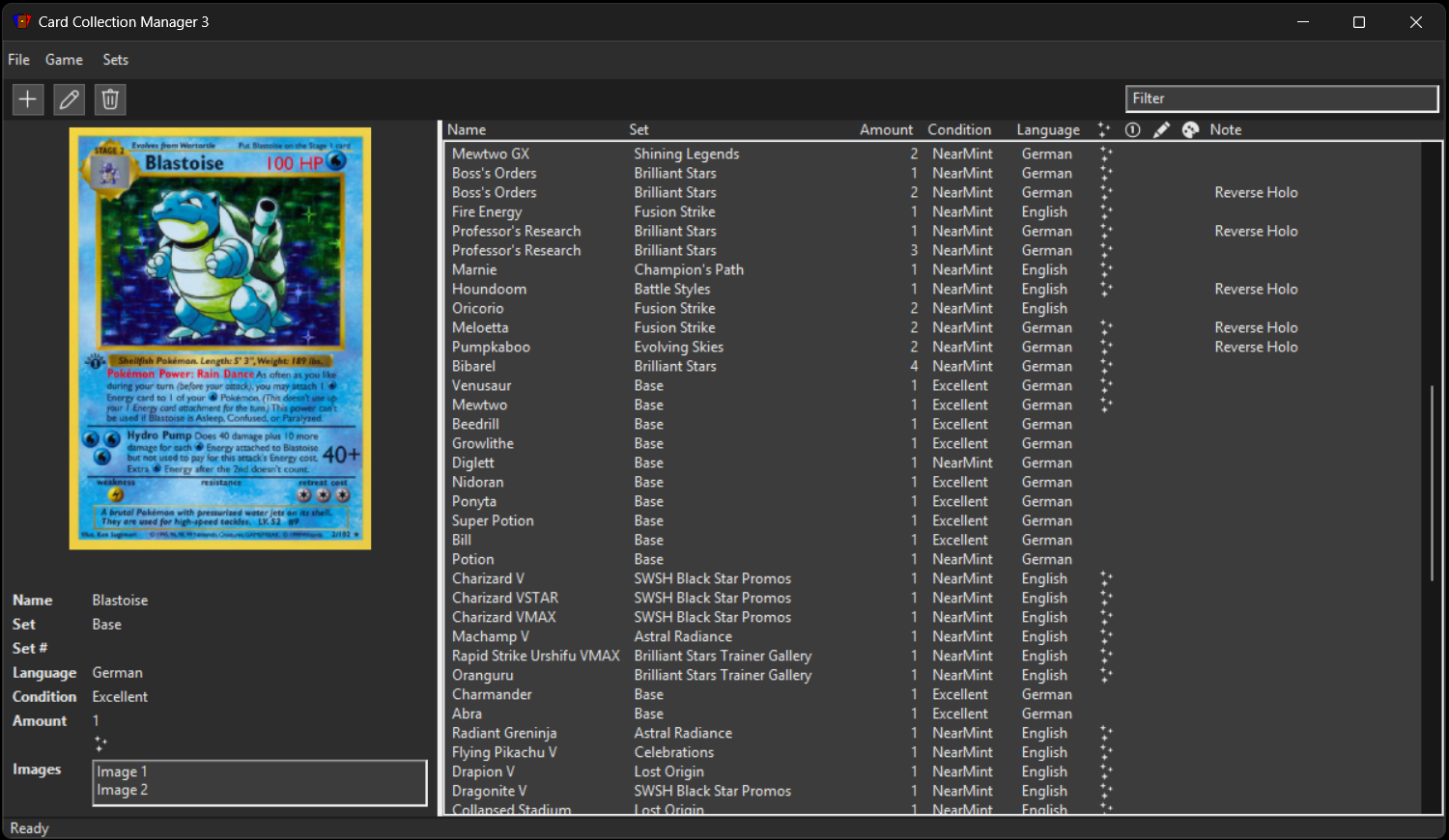Click the sparkle icon in the Houndoom row
This screenshot has width=1449, height=840.
click(1106, 289)
